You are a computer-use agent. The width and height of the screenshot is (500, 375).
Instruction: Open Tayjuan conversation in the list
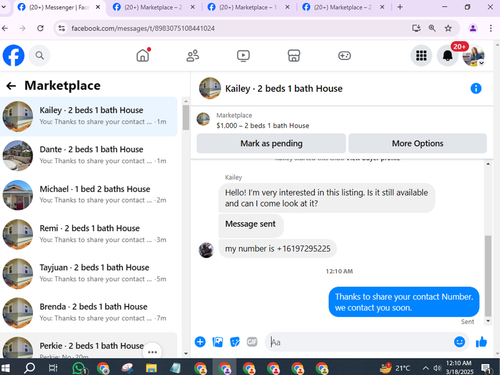pyautogui.click(x=89, y=273)
